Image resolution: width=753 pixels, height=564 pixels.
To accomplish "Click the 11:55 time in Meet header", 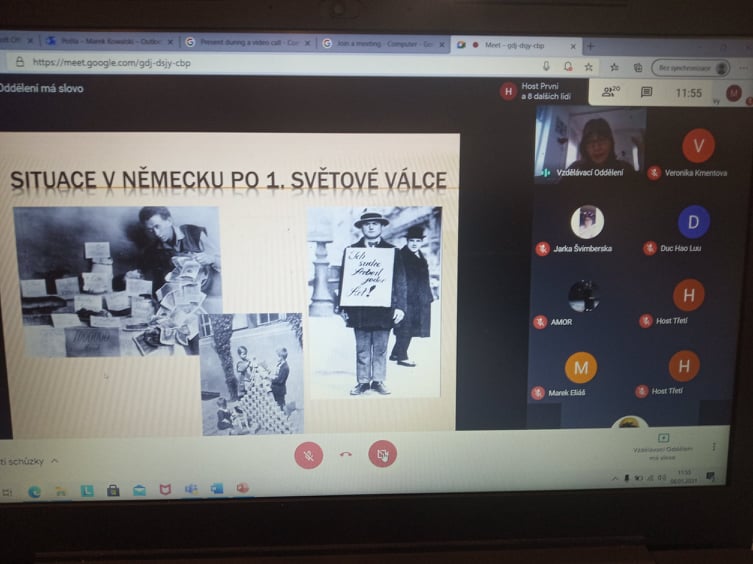I will click(689, 93).
